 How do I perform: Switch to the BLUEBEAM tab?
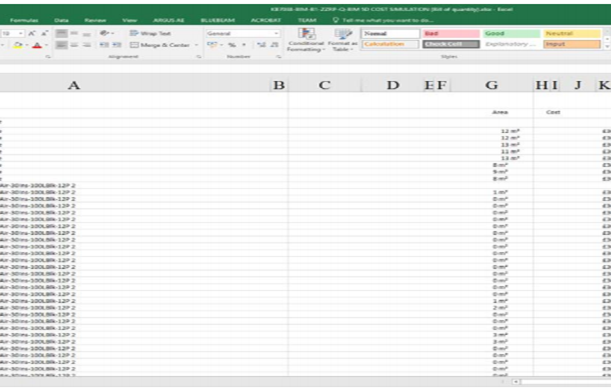[x=217, y=20]
